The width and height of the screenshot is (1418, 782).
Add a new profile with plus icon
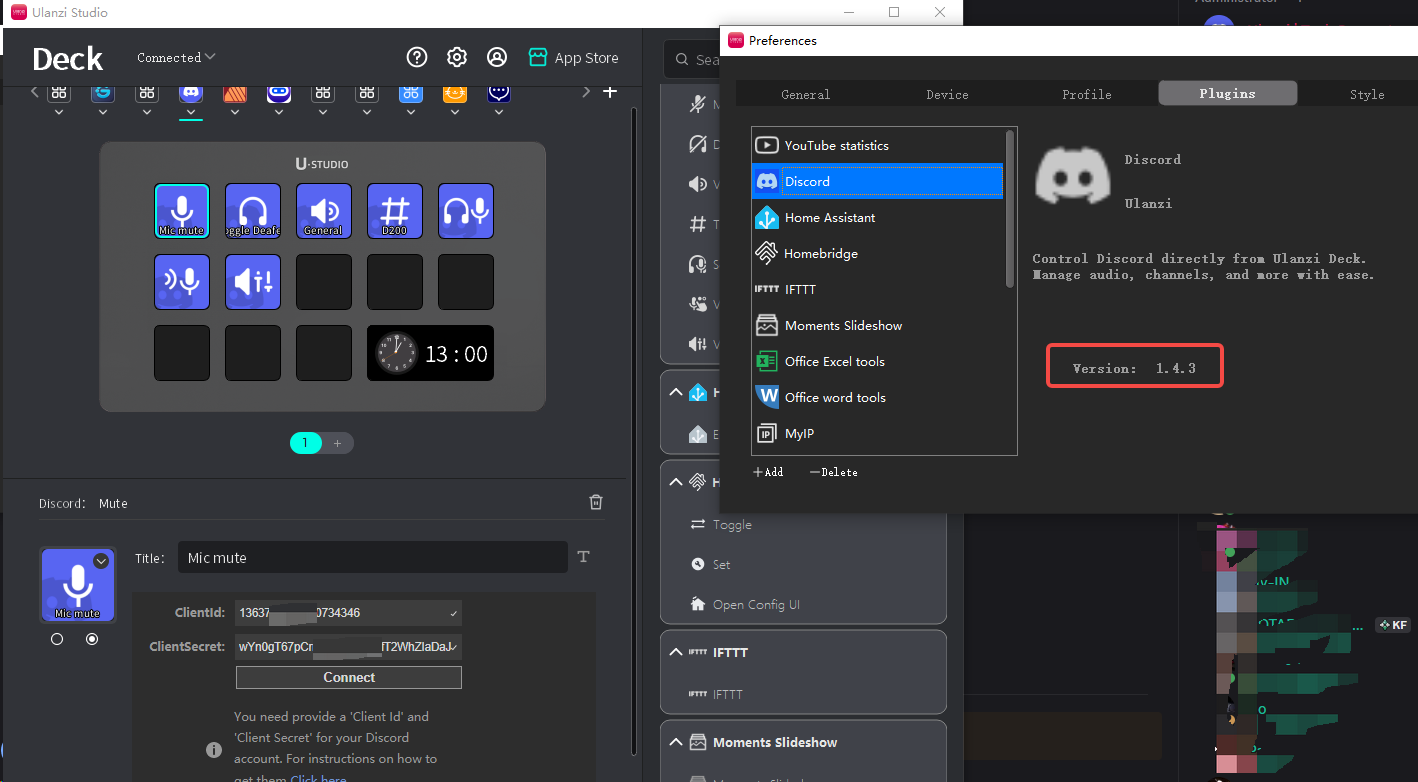pos(610,92)
